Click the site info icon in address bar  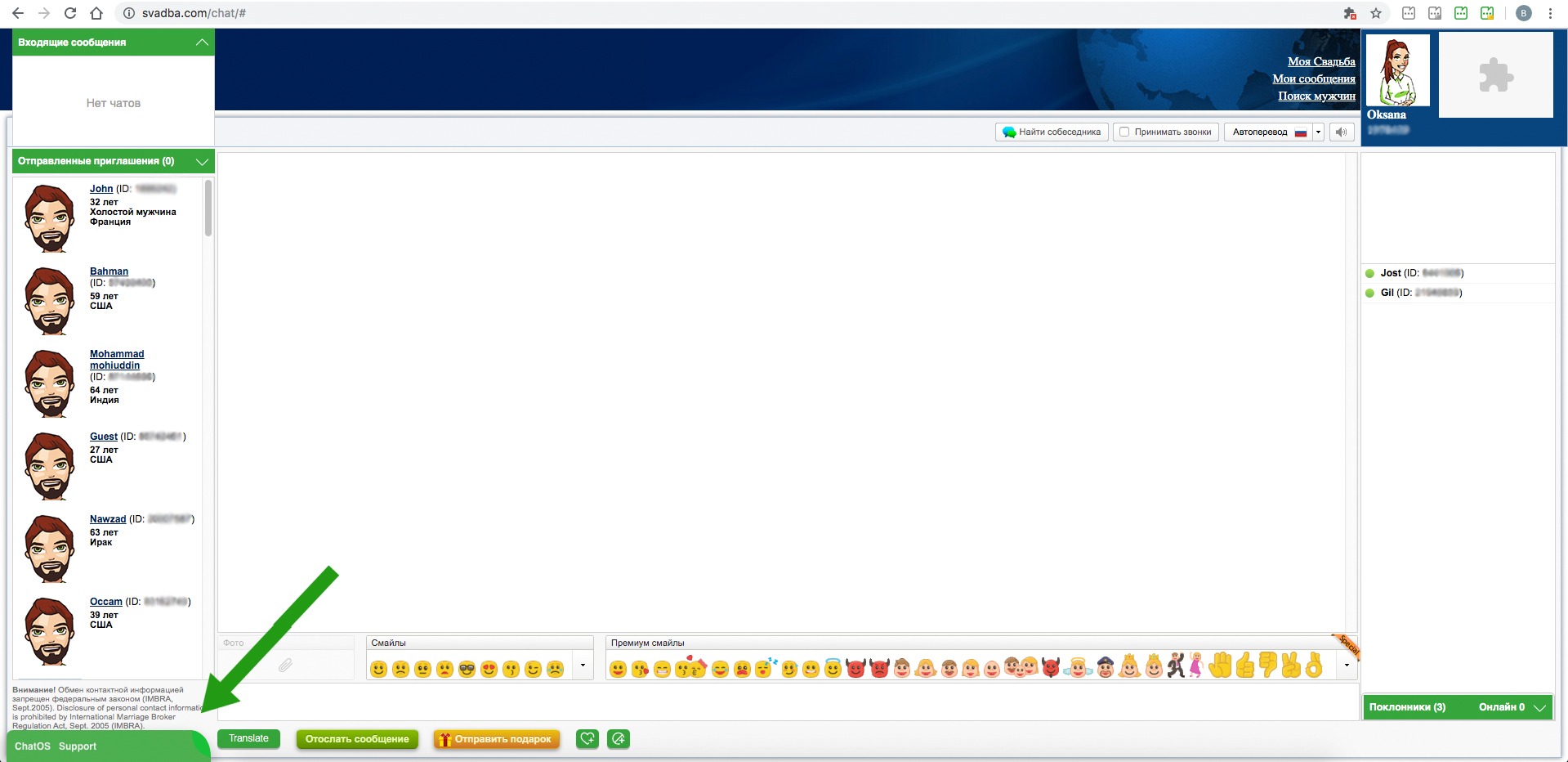pos(128,13)
